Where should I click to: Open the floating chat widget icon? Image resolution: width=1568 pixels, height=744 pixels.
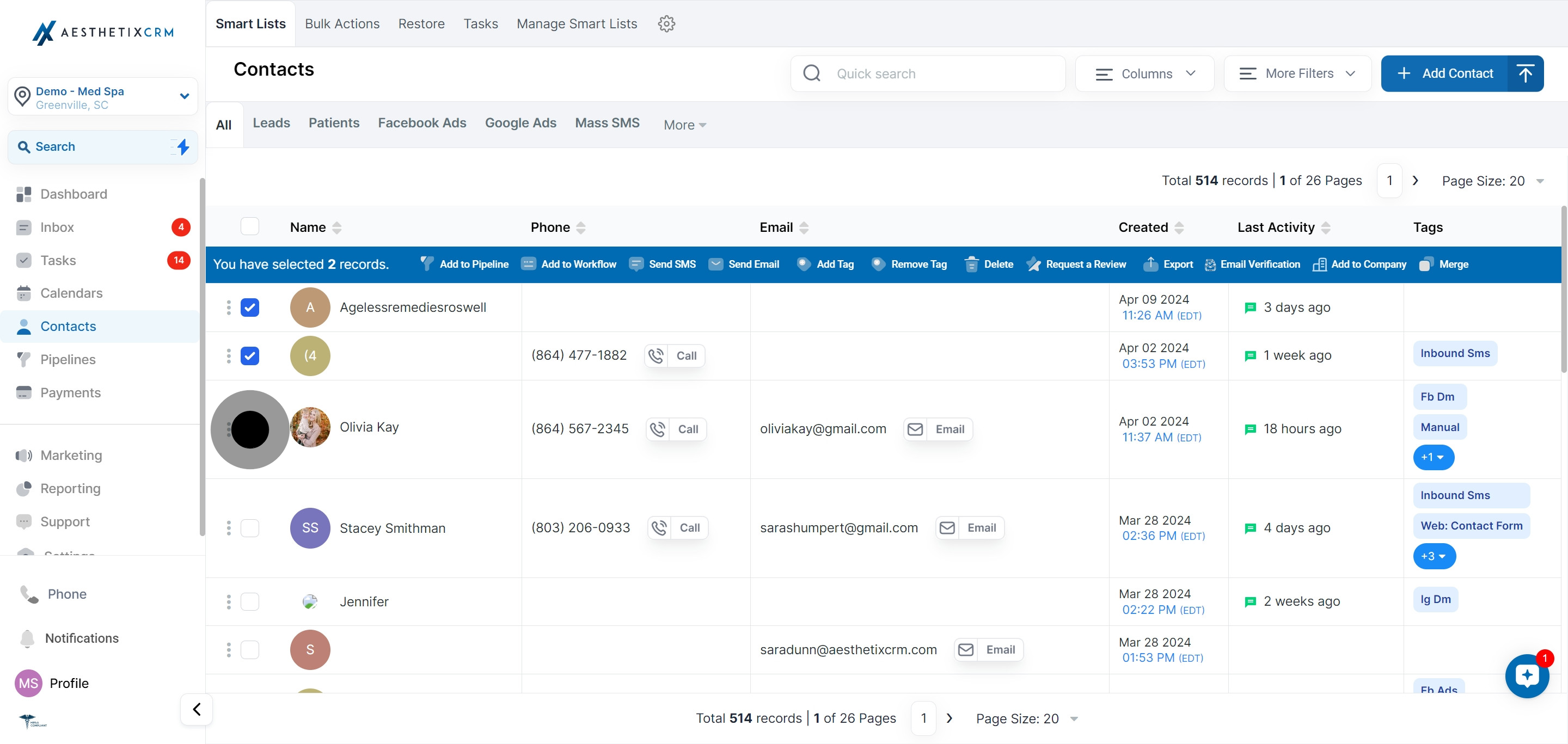(1527, 676)
